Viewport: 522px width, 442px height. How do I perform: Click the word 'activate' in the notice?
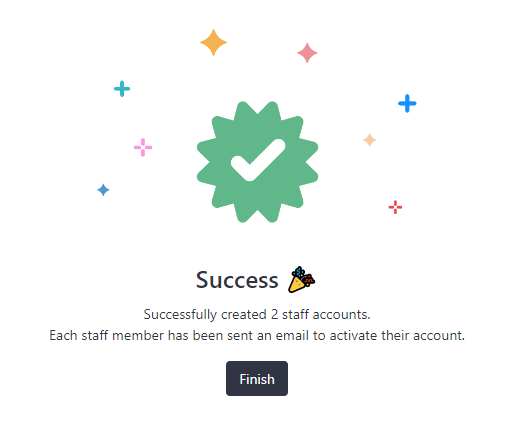click(x=353, y=335)
